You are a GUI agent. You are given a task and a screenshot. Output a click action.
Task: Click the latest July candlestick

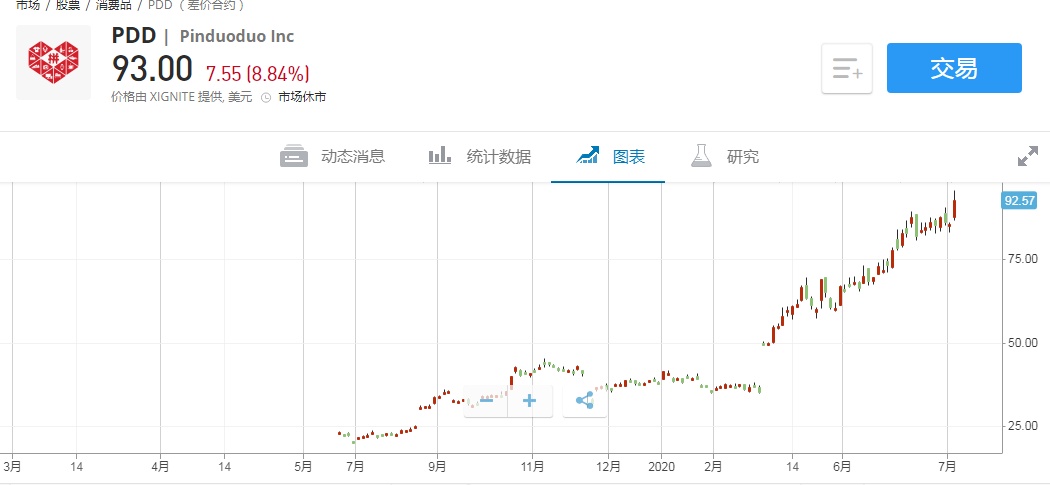click(x=955, y=208)
